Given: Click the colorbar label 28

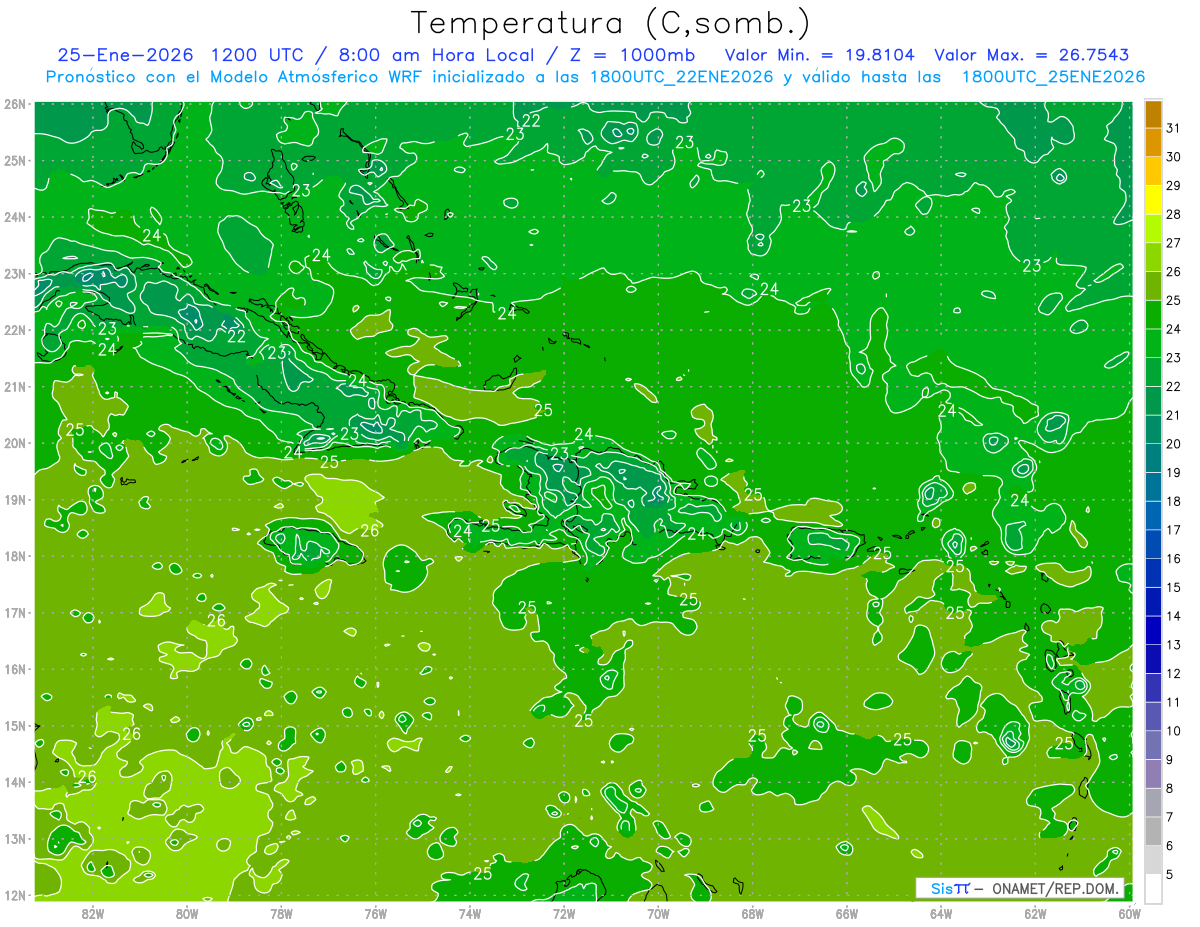Looking at the screenshot, I should click(x=1174, y=215).
